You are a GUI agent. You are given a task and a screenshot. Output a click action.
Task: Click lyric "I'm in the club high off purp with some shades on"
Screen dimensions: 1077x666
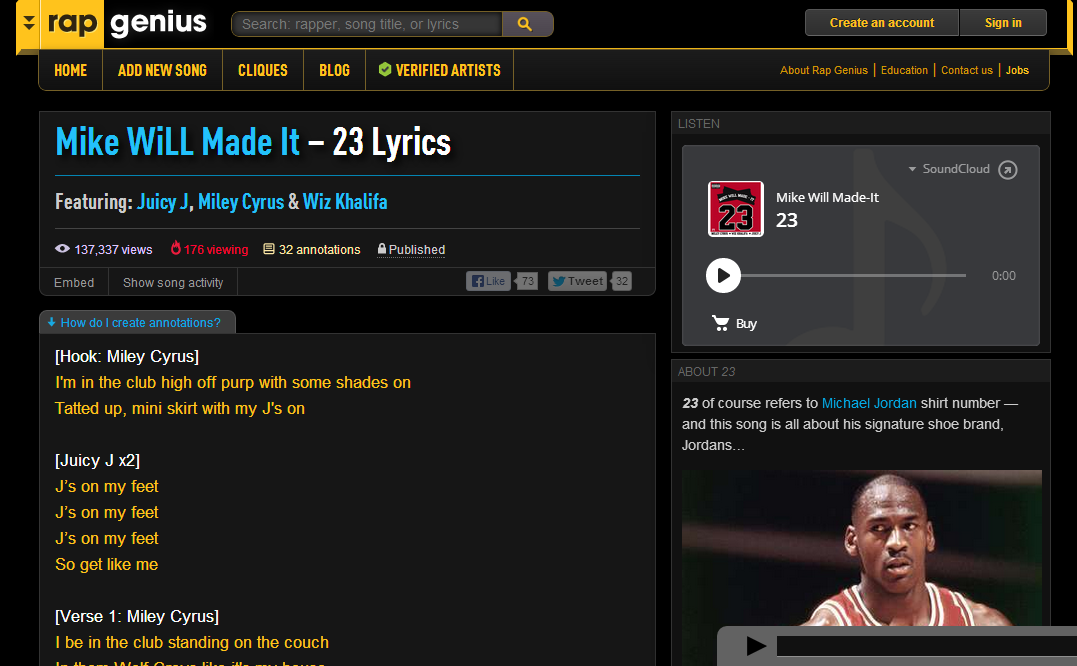(x=233, y=382)
